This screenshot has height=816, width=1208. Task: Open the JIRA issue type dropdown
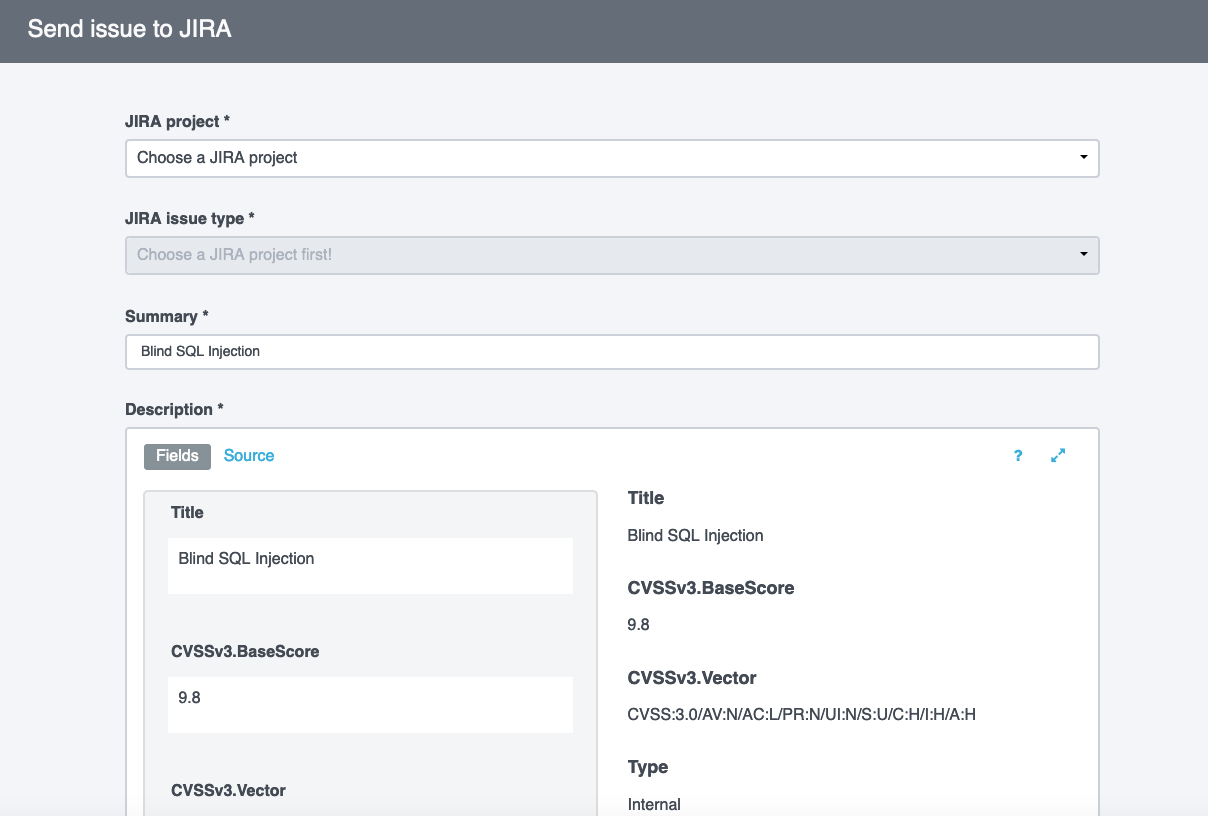(x=612, y=255)
